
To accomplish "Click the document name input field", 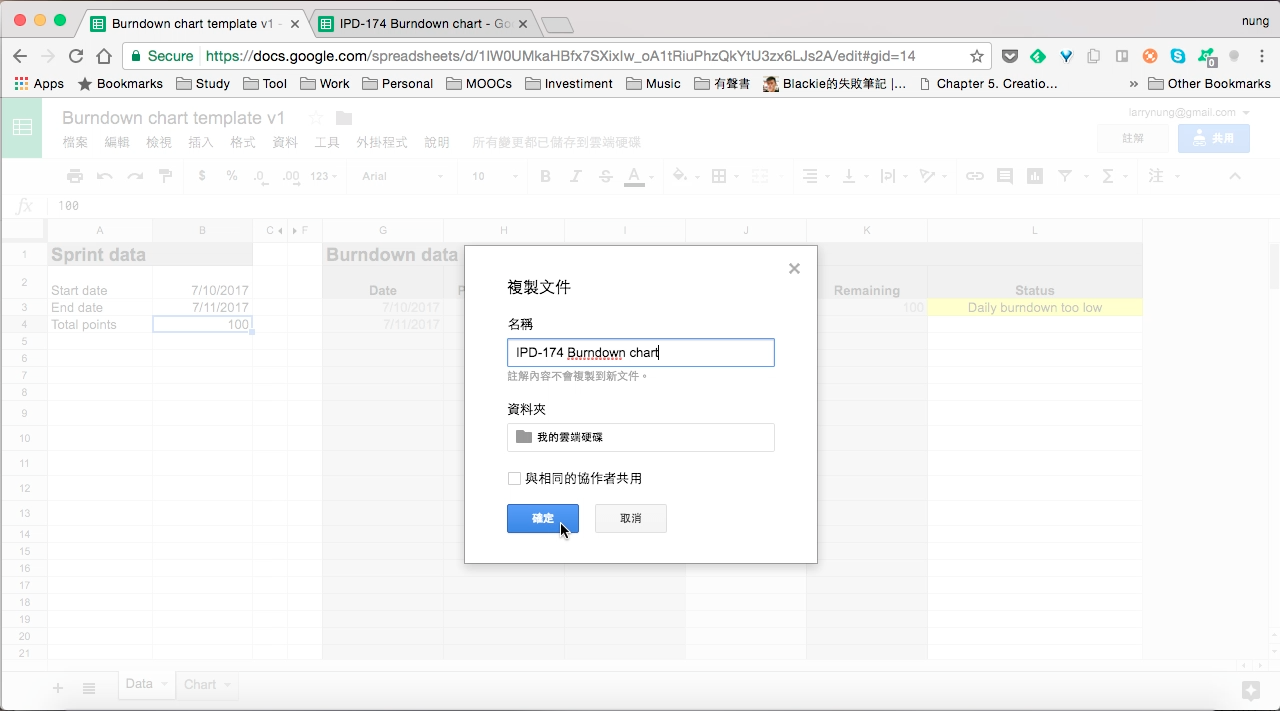I will point(641,352).
